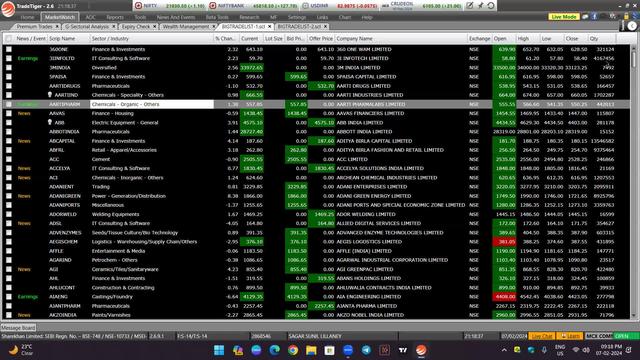Click the vertical scrollbar of watchlist
This screenshot has height=360, width=640.
coord(633,181)
